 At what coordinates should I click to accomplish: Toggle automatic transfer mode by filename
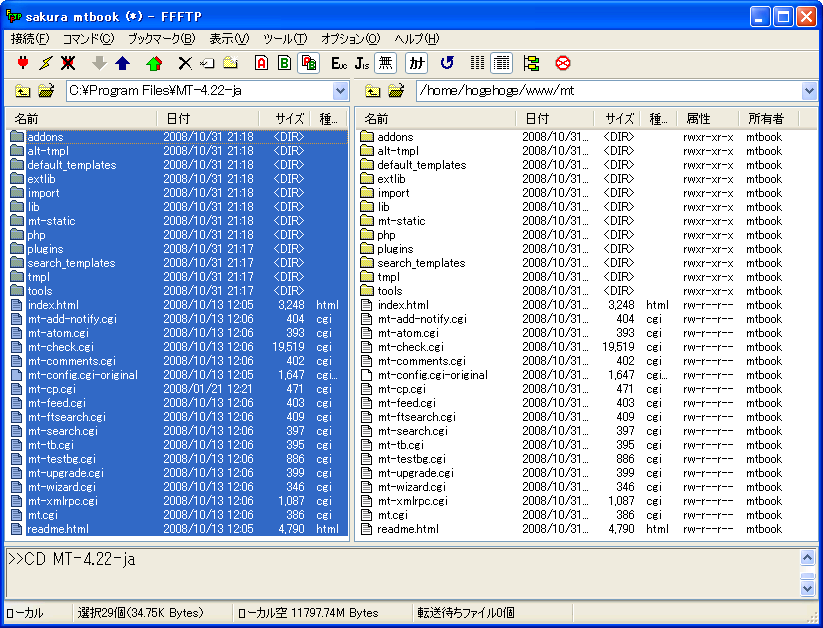pos(309,63)
